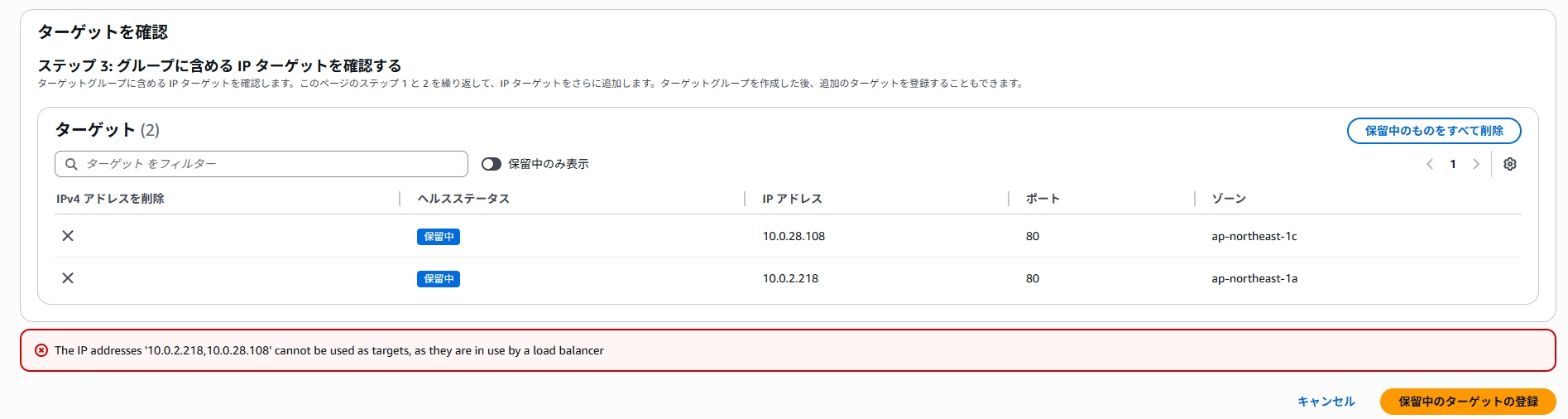Click the 保留中のものをすべて削除 button
The height and width of the screenshot is (419, 1568).
1434,131
